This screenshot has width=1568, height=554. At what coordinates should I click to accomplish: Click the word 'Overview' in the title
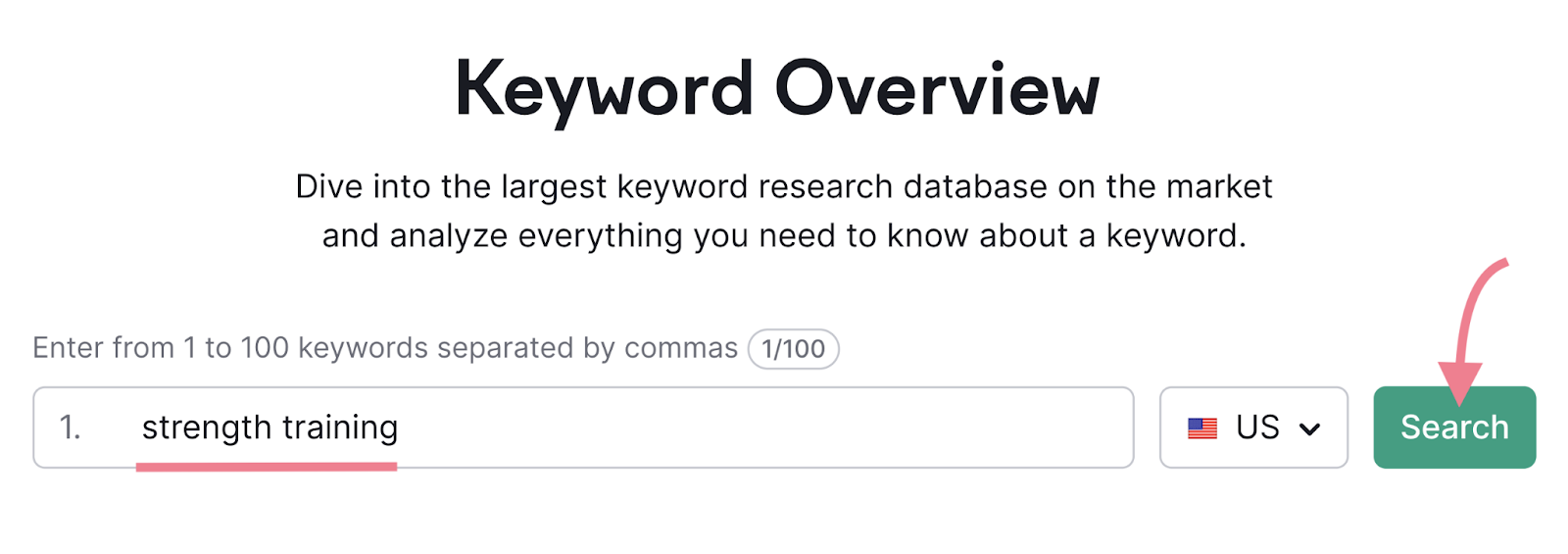[x=937, y=90]
